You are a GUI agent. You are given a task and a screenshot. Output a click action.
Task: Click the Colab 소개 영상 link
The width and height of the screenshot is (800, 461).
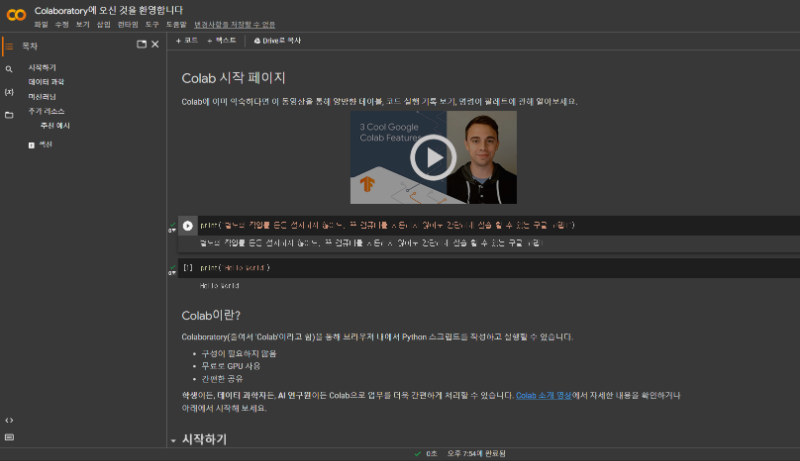[544, 395]
